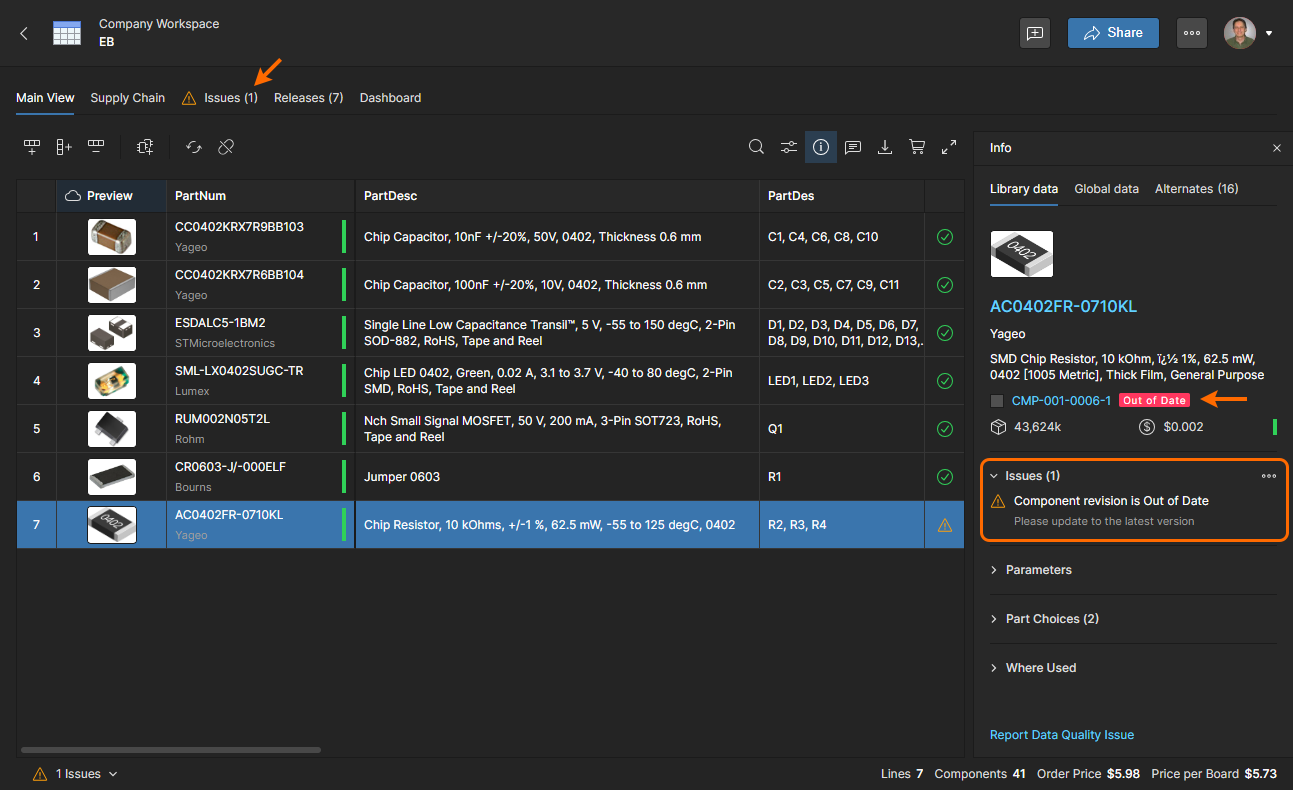Switch to the Supply Chain tab
Screen dimensions: 1293x790
[127, 98]
